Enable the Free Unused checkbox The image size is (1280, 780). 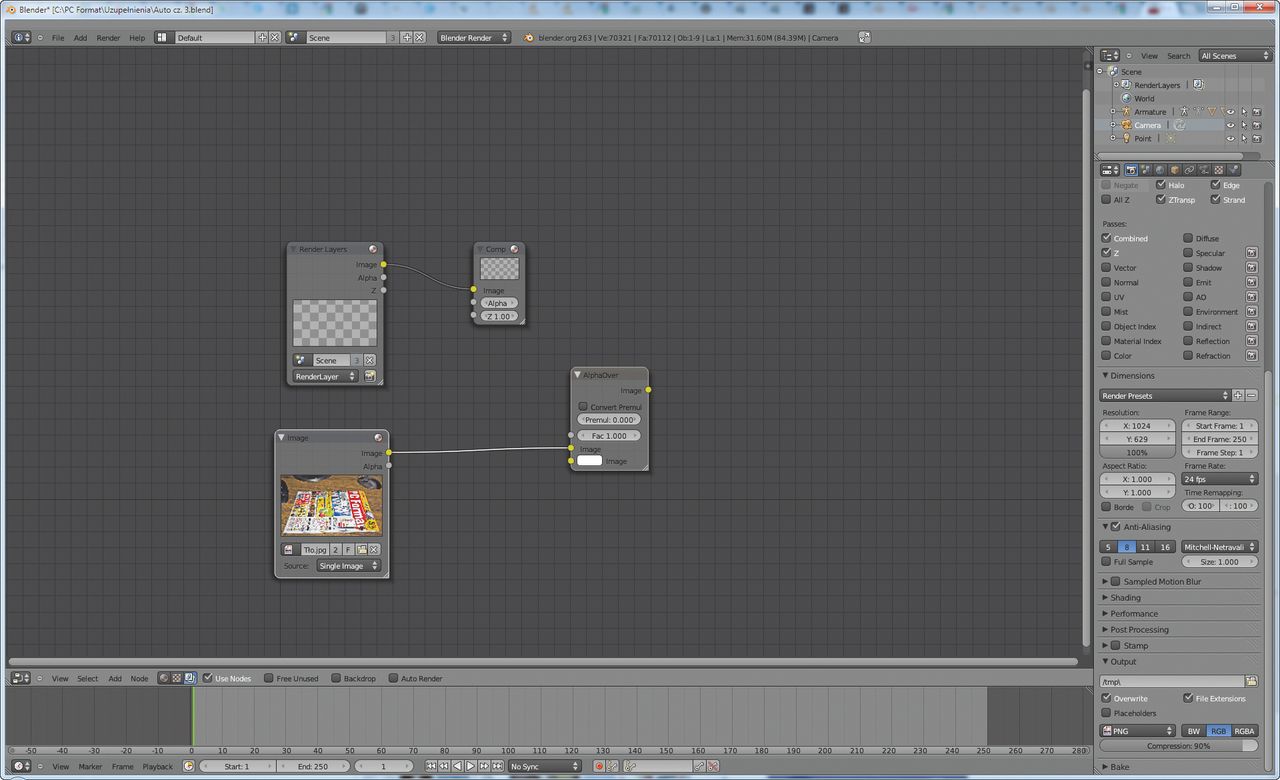pos(269,678)
